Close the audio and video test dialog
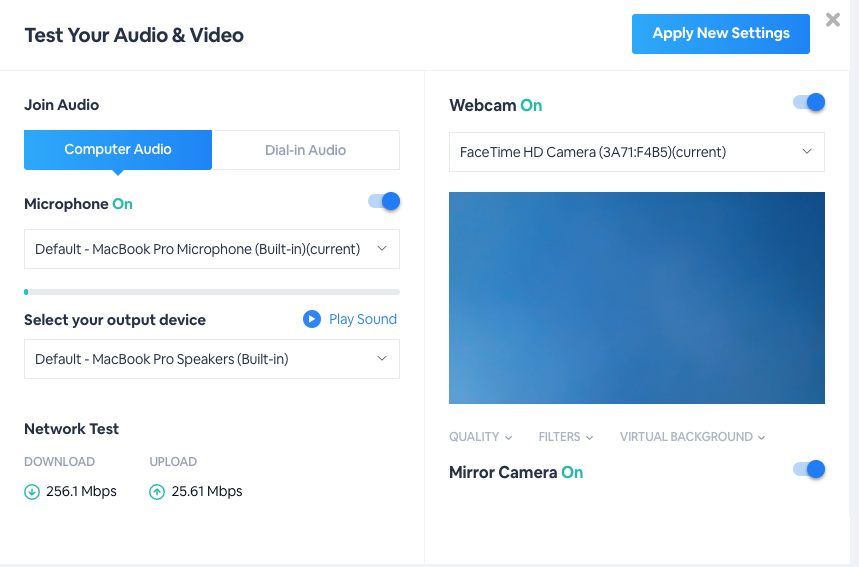Viewport: 859px width, 567px height. (833, 20)
